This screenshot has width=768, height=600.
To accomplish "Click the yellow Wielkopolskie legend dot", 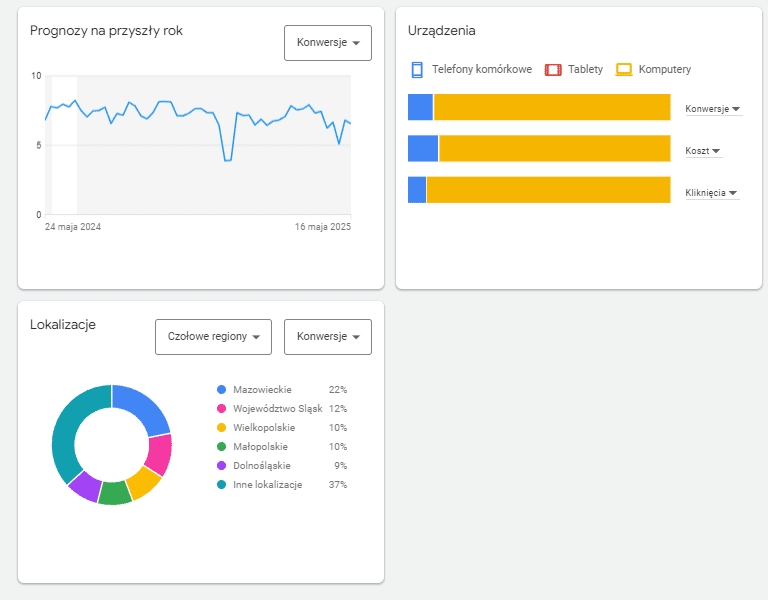I will [x=221, y=428].
